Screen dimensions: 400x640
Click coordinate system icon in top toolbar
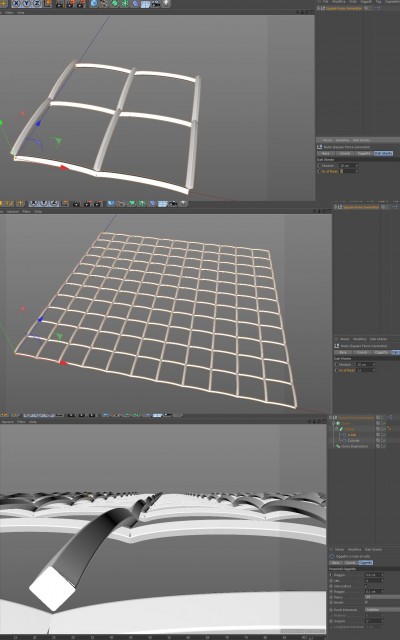(x=47, y=3)
